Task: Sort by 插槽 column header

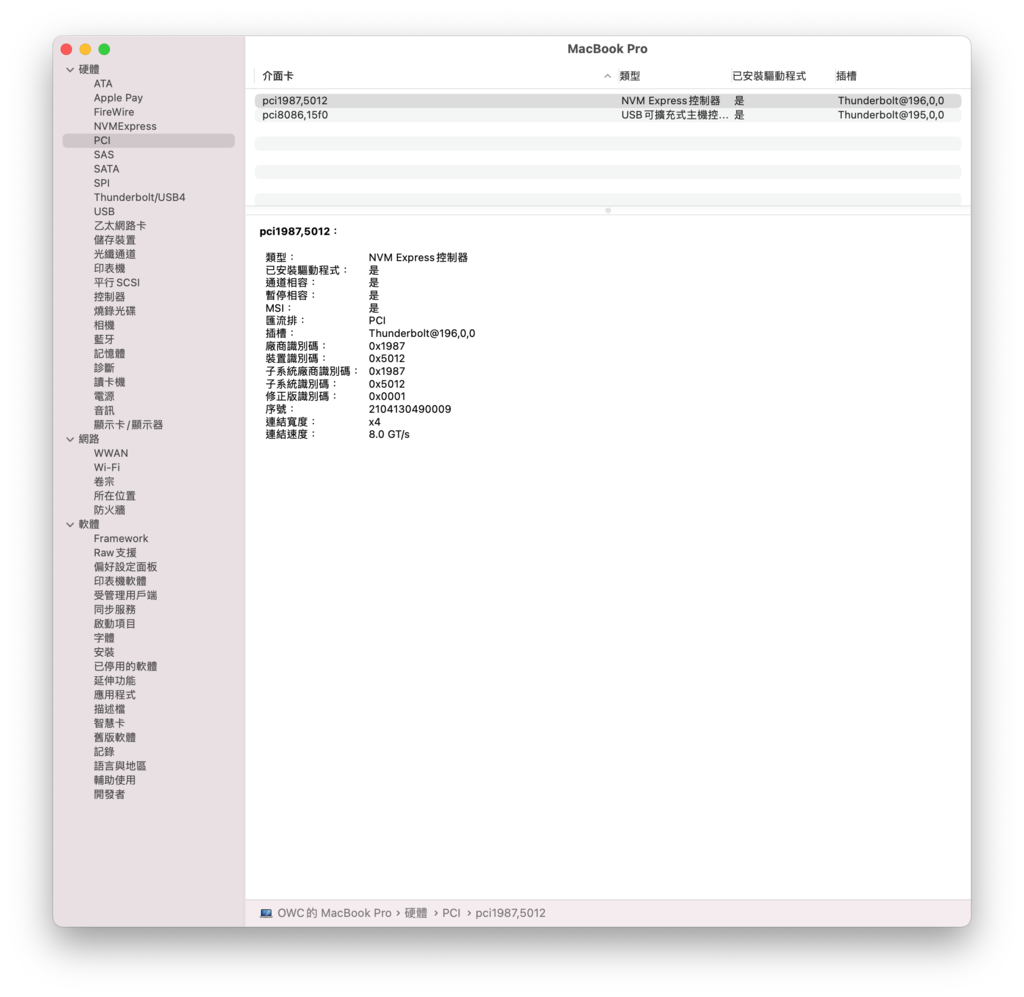Action: point(846,76)
